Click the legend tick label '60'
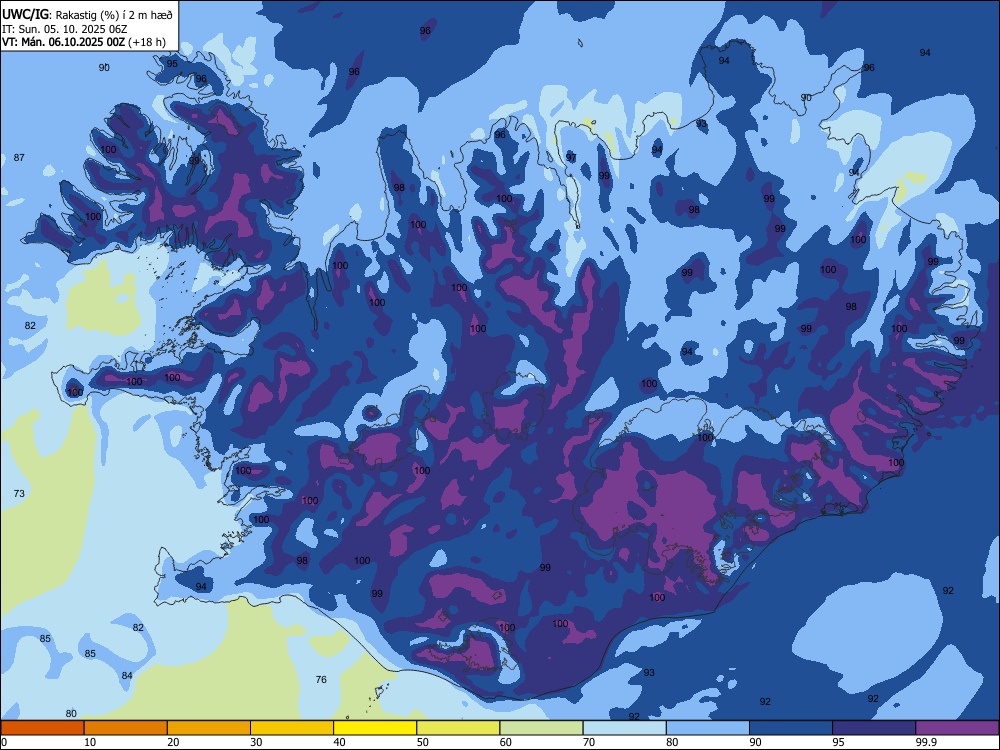The height and width of the screenshot is (750, 1000). point(506,742)
